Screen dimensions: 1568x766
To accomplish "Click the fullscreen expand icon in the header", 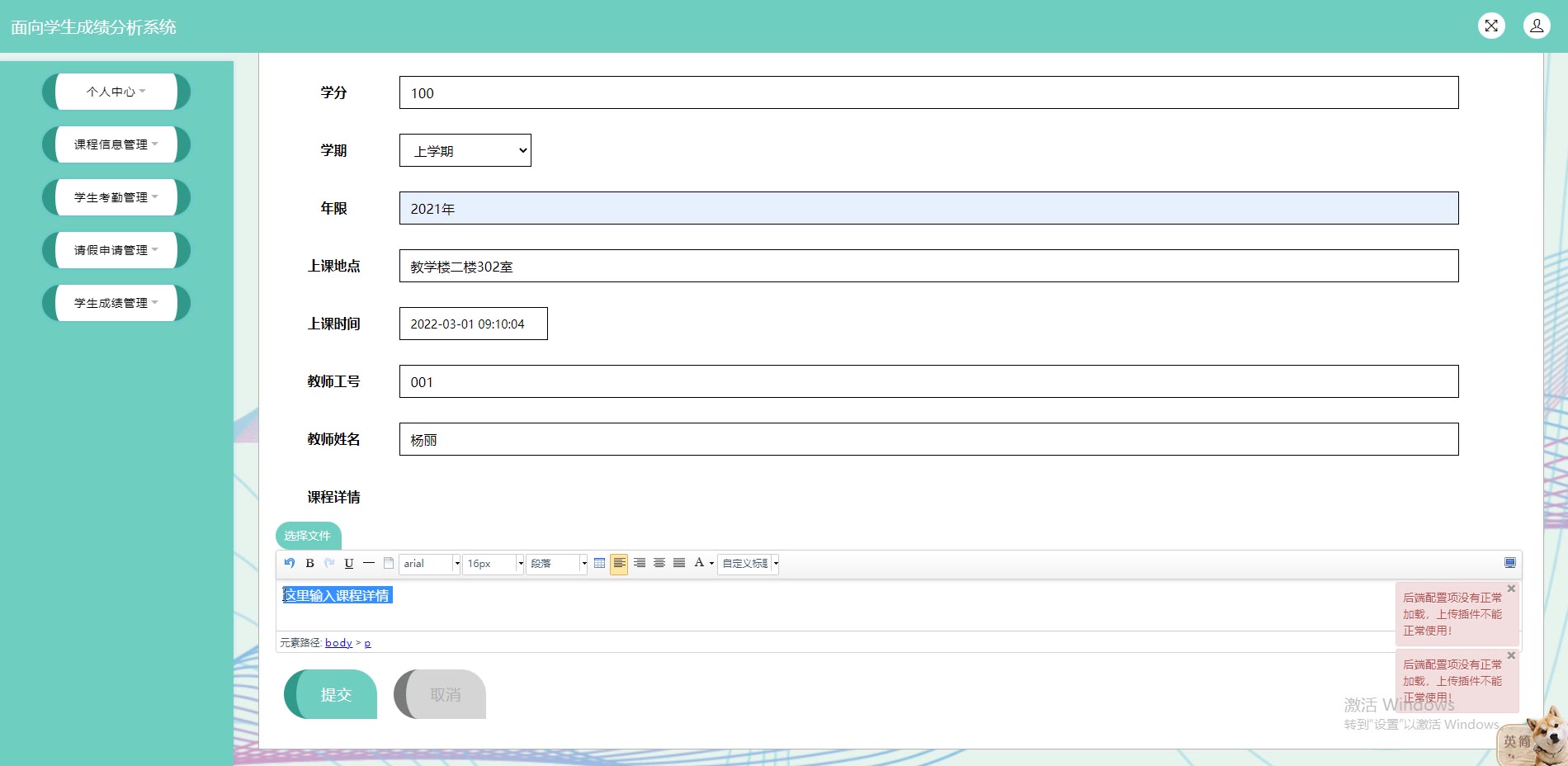I will (x=1491, y=26).
